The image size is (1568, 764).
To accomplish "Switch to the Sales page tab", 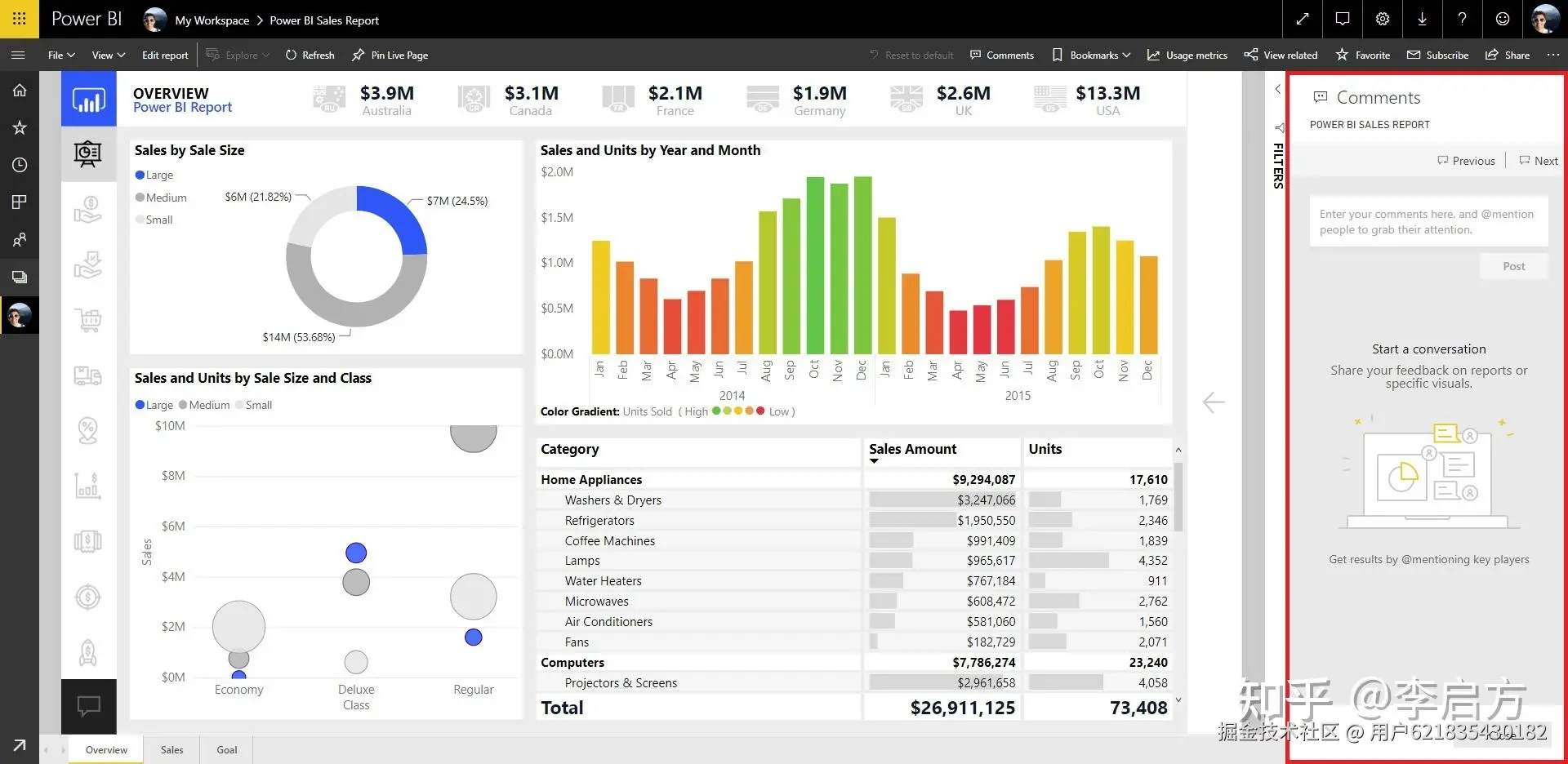I will click(x=171, y=749).
